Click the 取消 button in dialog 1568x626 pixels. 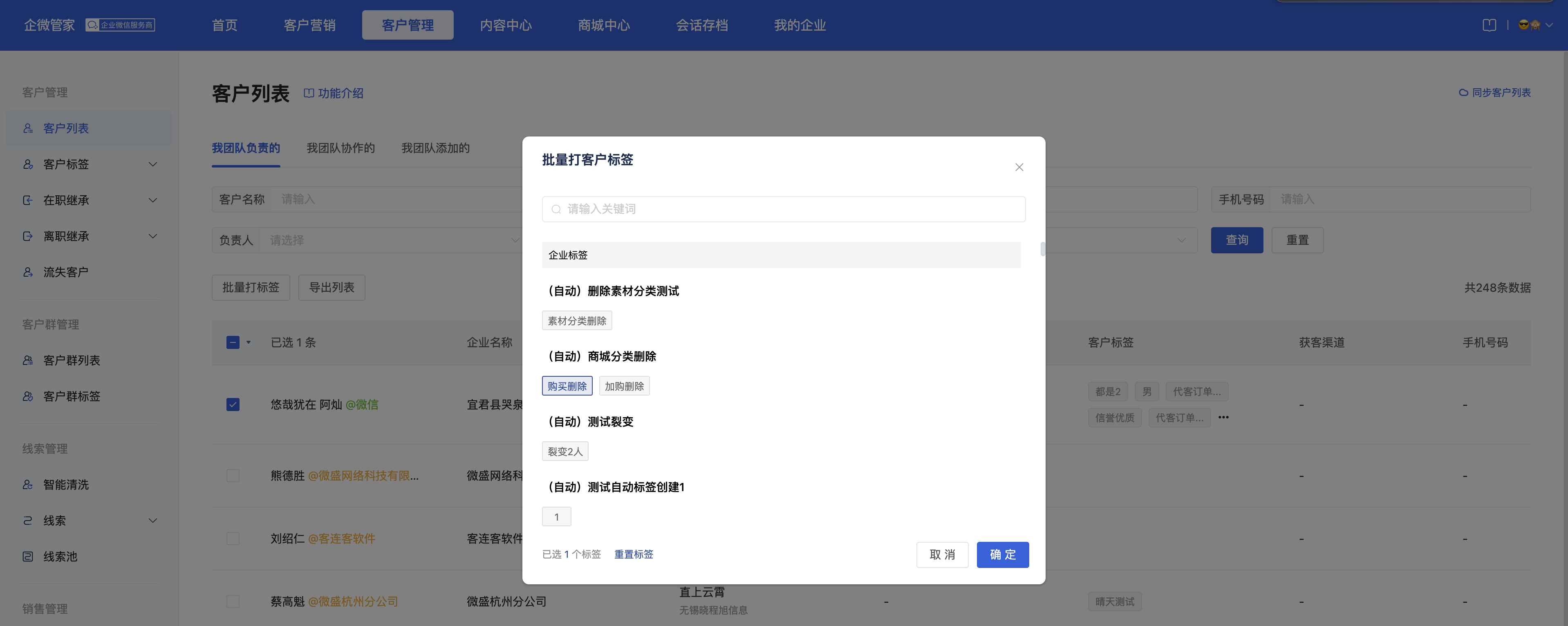click(942, 555)
